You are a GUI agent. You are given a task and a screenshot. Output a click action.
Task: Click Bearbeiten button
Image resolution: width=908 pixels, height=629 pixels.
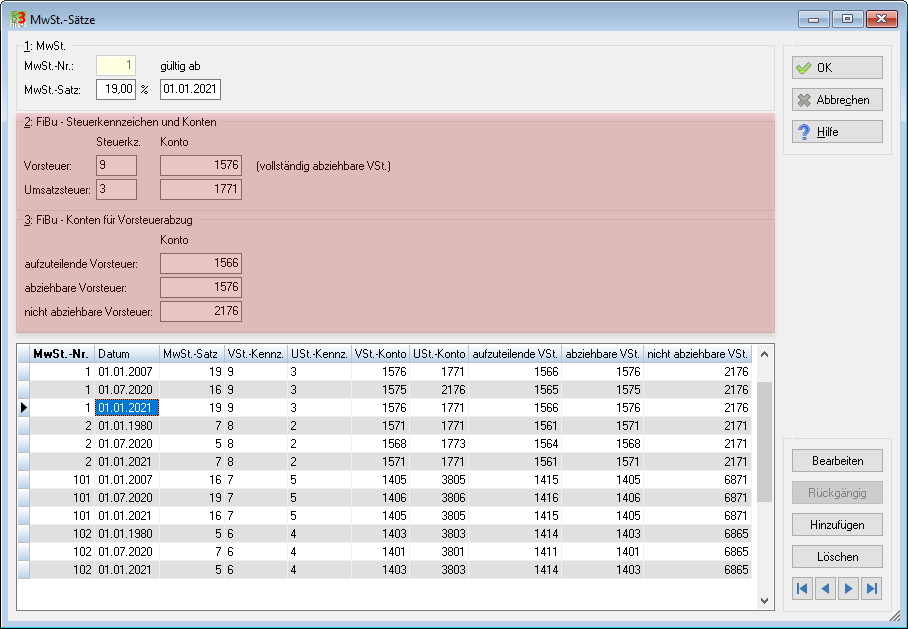click(x=837, y=460)
